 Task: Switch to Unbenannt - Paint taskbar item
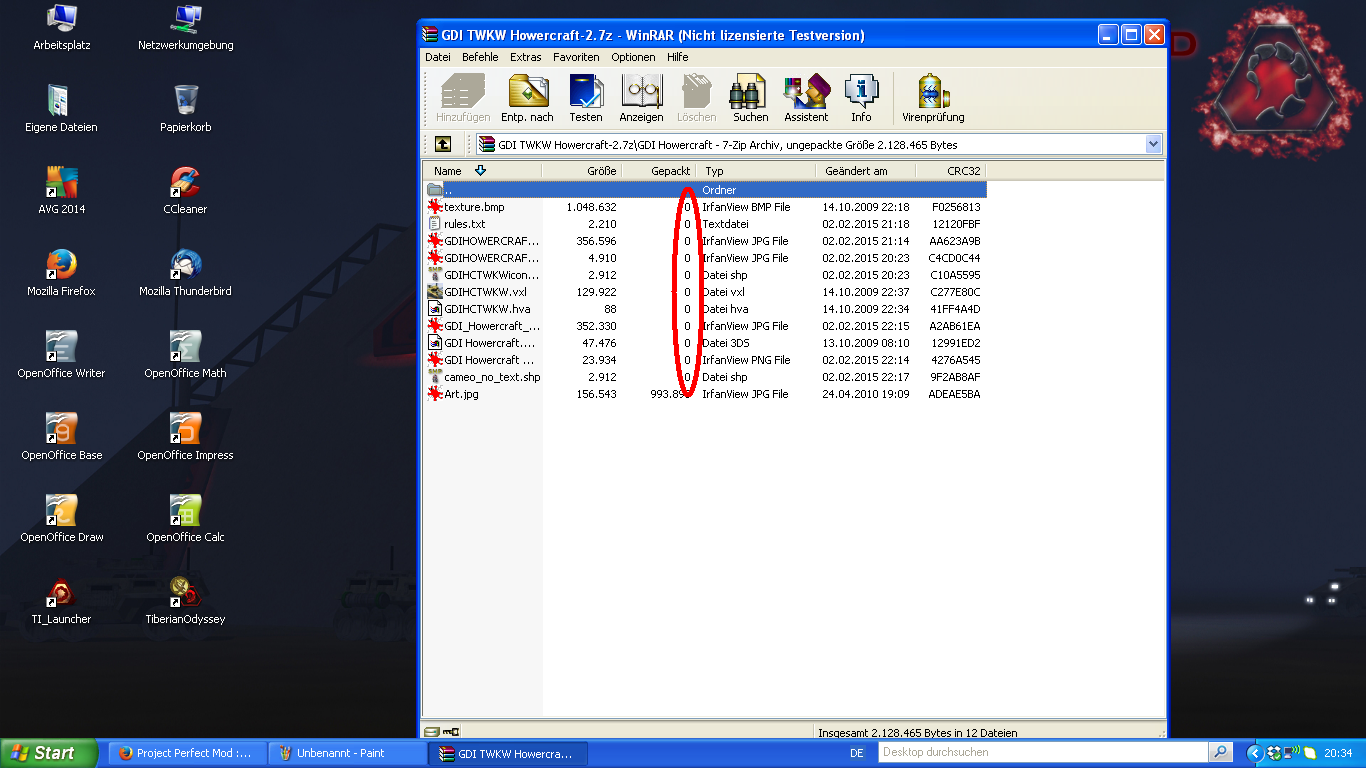tap(348, 753)
